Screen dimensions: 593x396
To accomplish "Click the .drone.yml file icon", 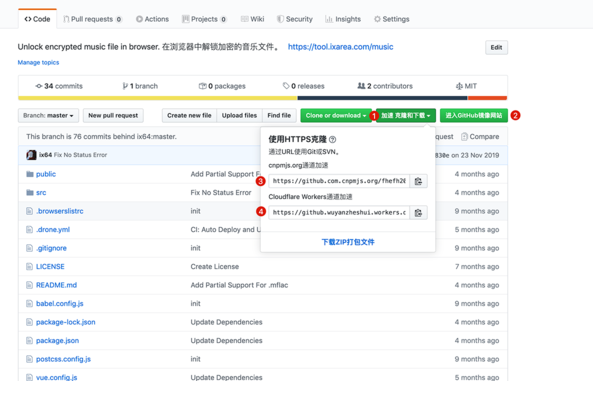I will [29, 230].
